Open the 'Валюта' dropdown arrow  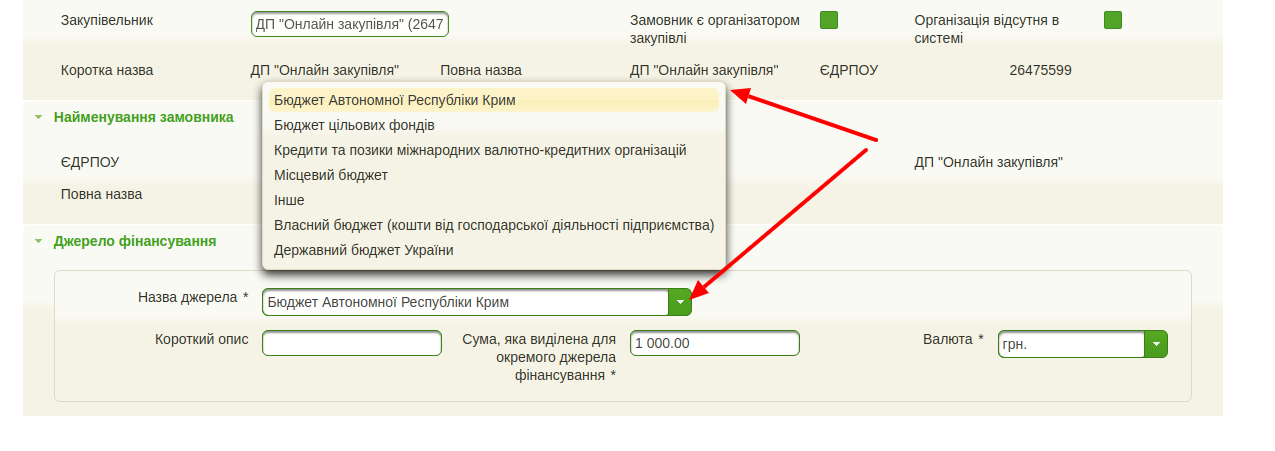1156,344
